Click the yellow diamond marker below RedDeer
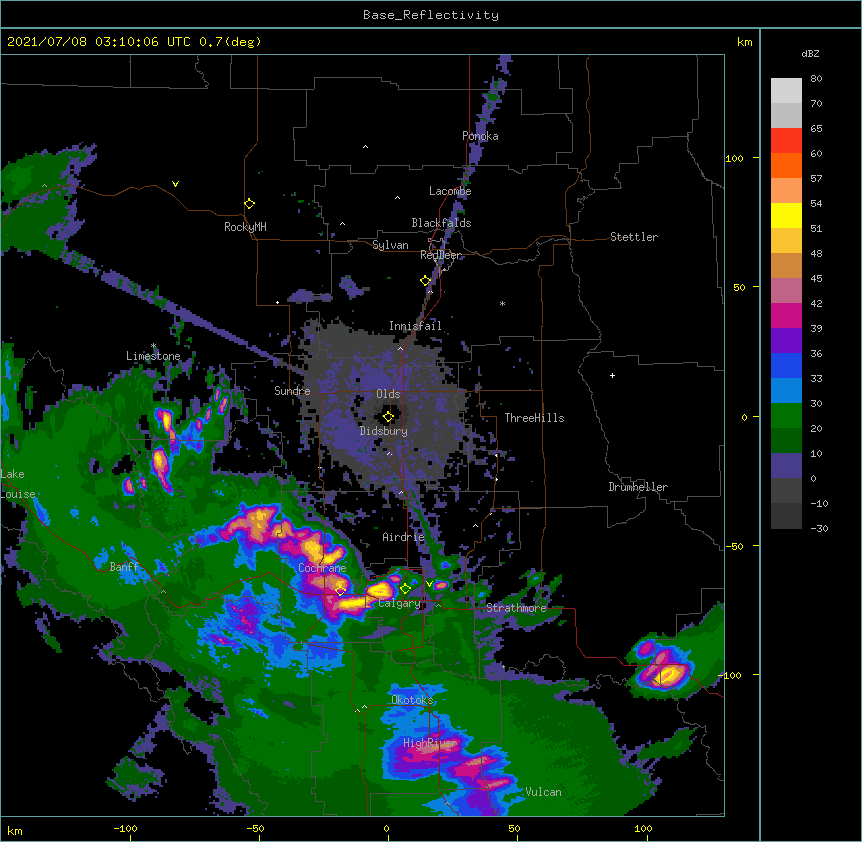 point(426,281)
